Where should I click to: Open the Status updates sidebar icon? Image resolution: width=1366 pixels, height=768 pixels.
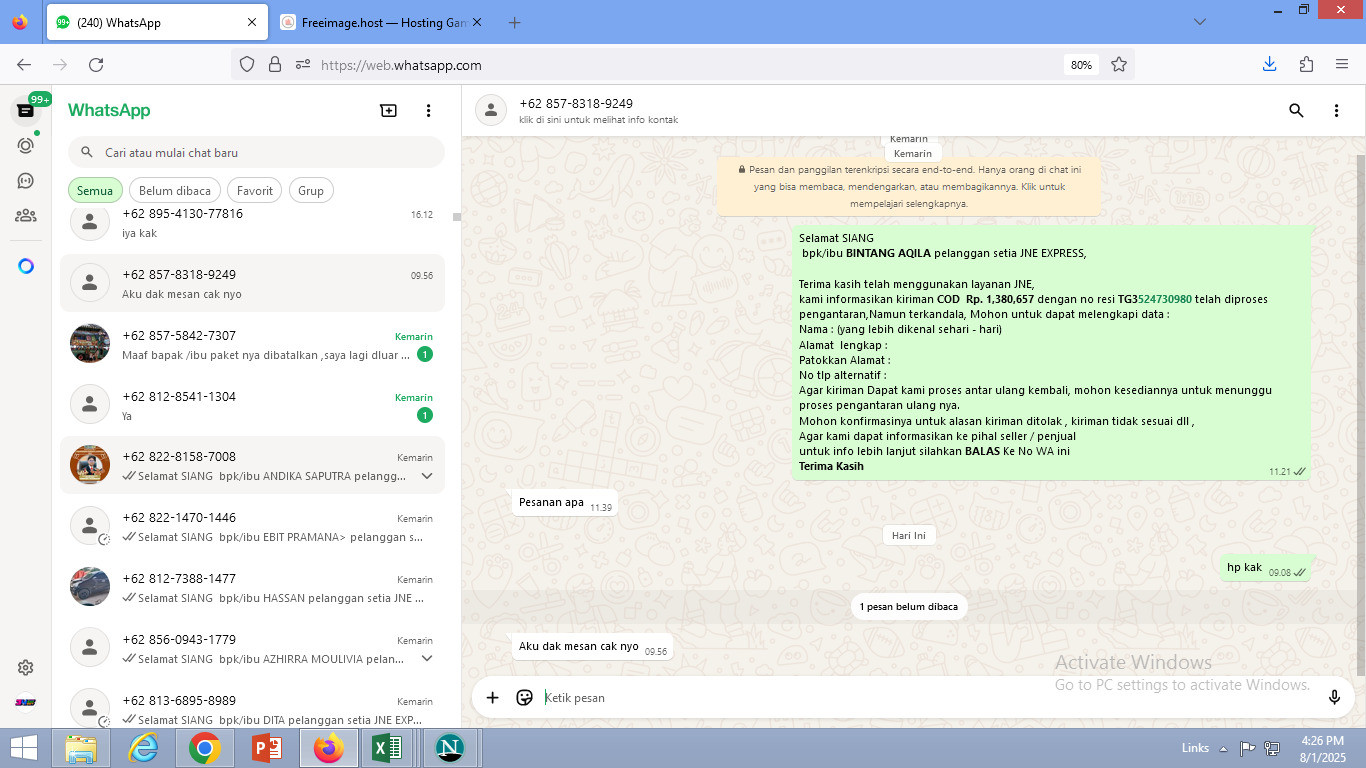coord(26,145)
